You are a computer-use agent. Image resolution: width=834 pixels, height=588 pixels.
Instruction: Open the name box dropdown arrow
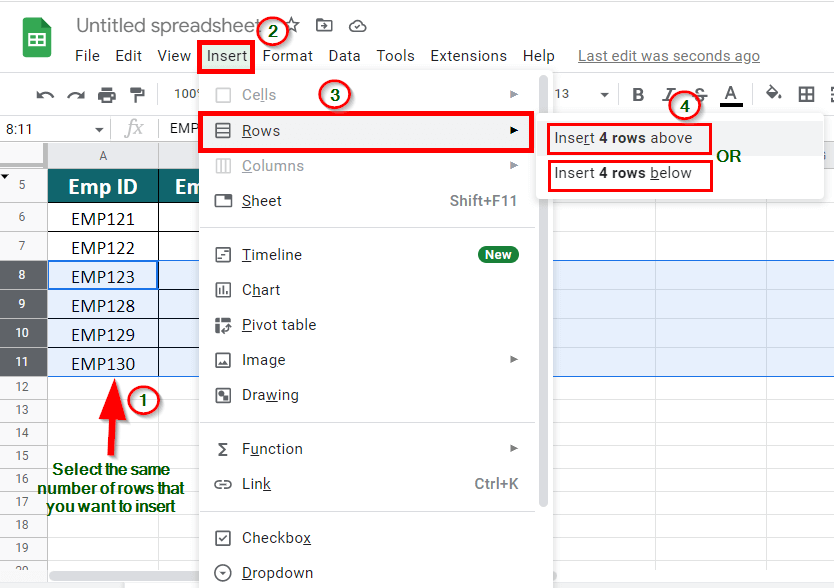[x=99, y=129]
